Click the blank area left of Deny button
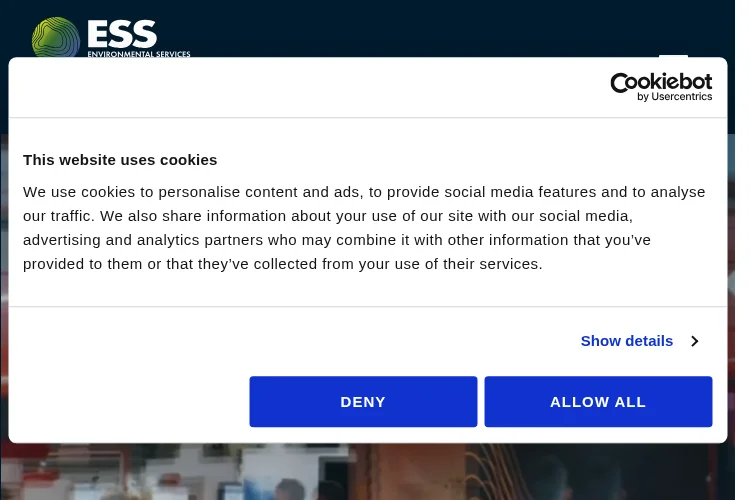 coord(129,401)
